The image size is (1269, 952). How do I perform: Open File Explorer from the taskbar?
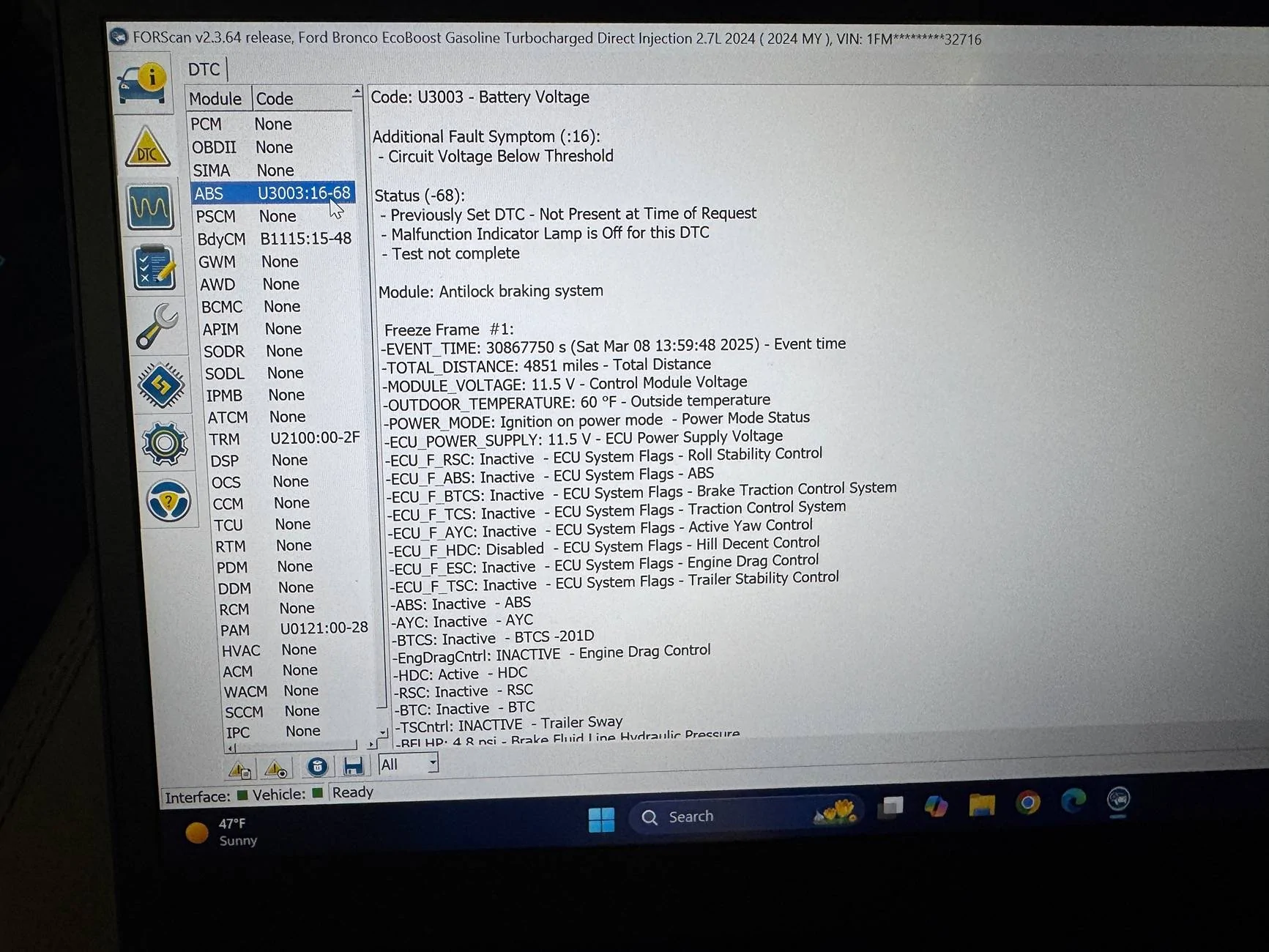coord(981,804)
